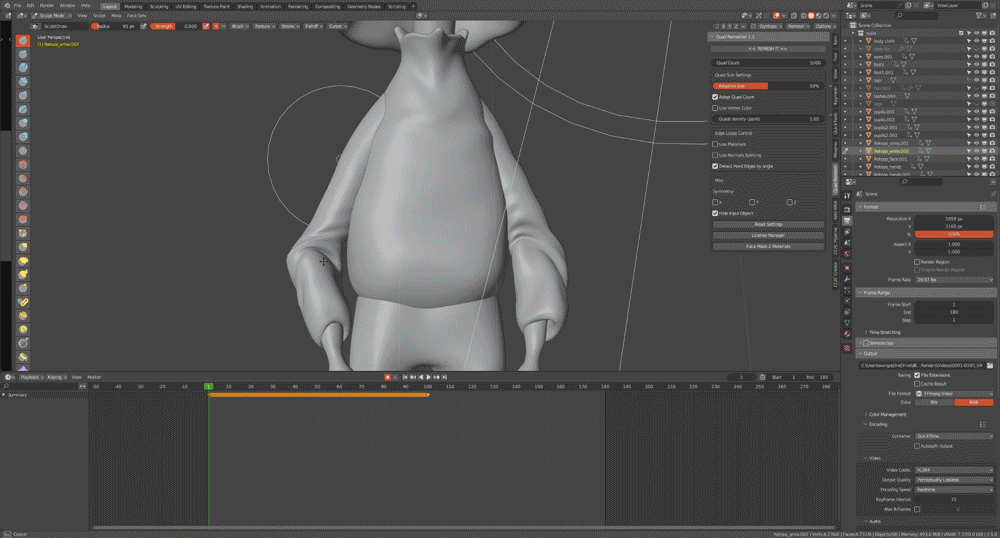Select solid viewport shading mode

811,15
